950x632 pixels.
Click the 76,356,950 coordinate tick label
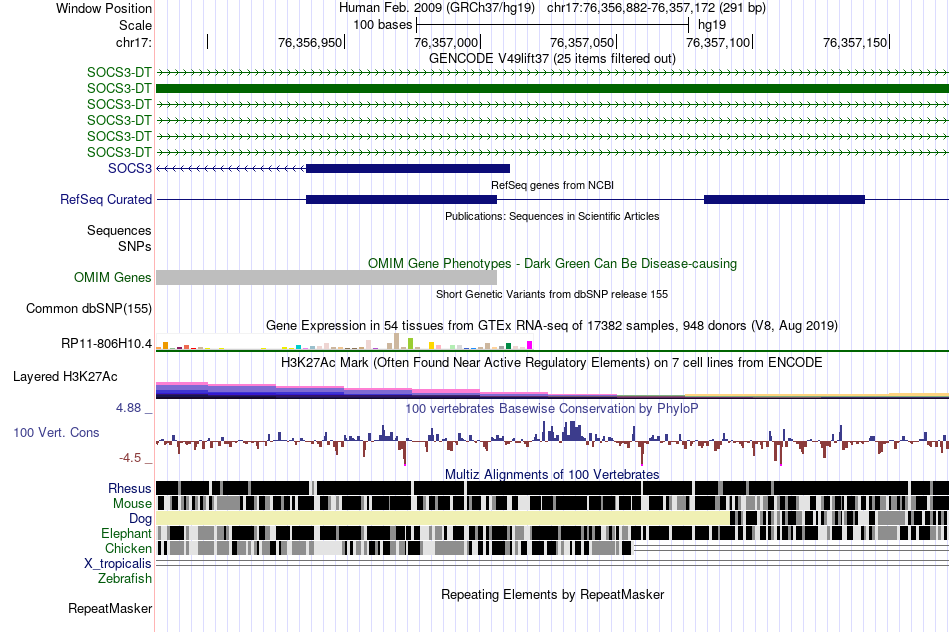pyautogui.click(x=310, y=42)
